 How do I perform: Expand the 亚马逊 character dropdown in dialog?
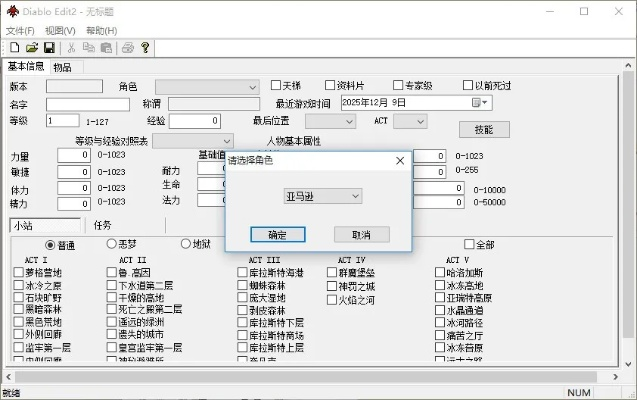tap(323, 197)
